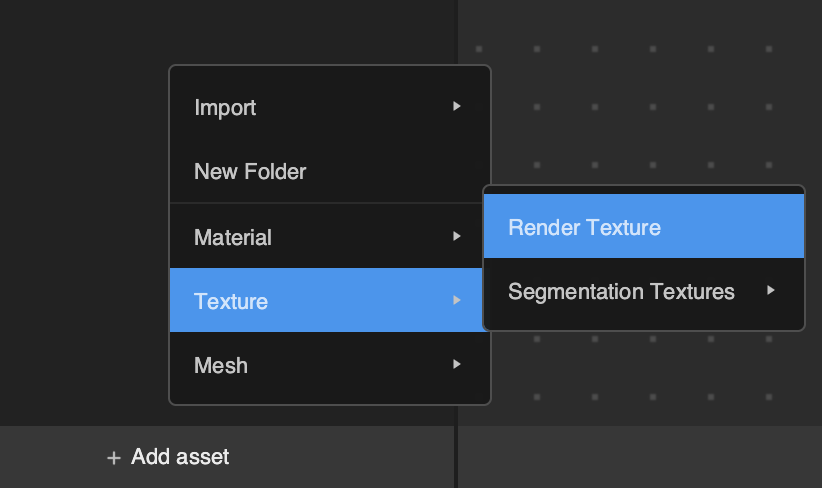This screenshot has height=488, width=822.
Task: Choose New Folder from the menu
Action: click(x=330, y=171)
